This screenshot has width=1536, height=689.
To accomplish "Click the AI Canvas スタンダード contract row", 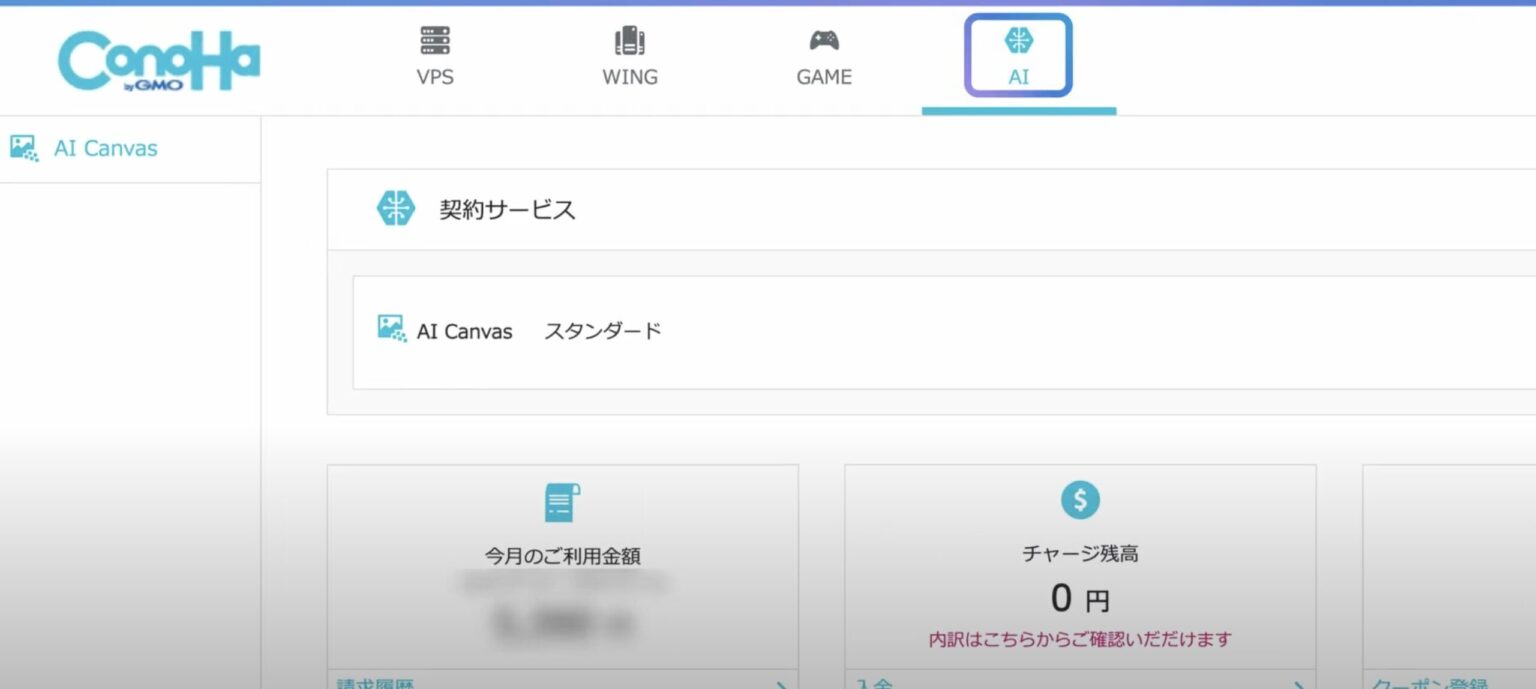I will (x=520, y=331).
